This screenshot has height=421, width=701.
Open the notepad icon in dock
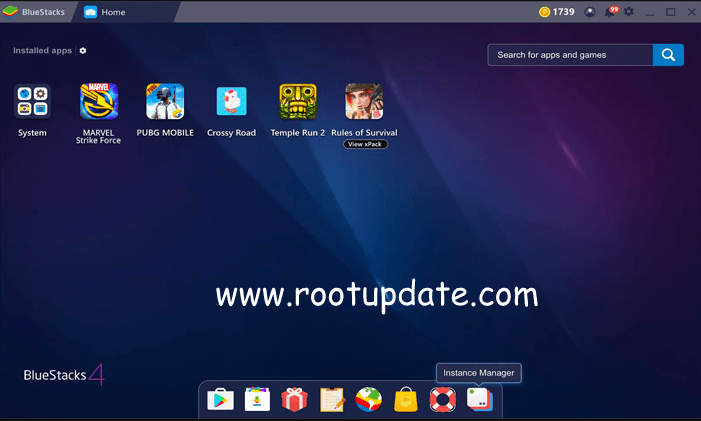coord(332,399)
